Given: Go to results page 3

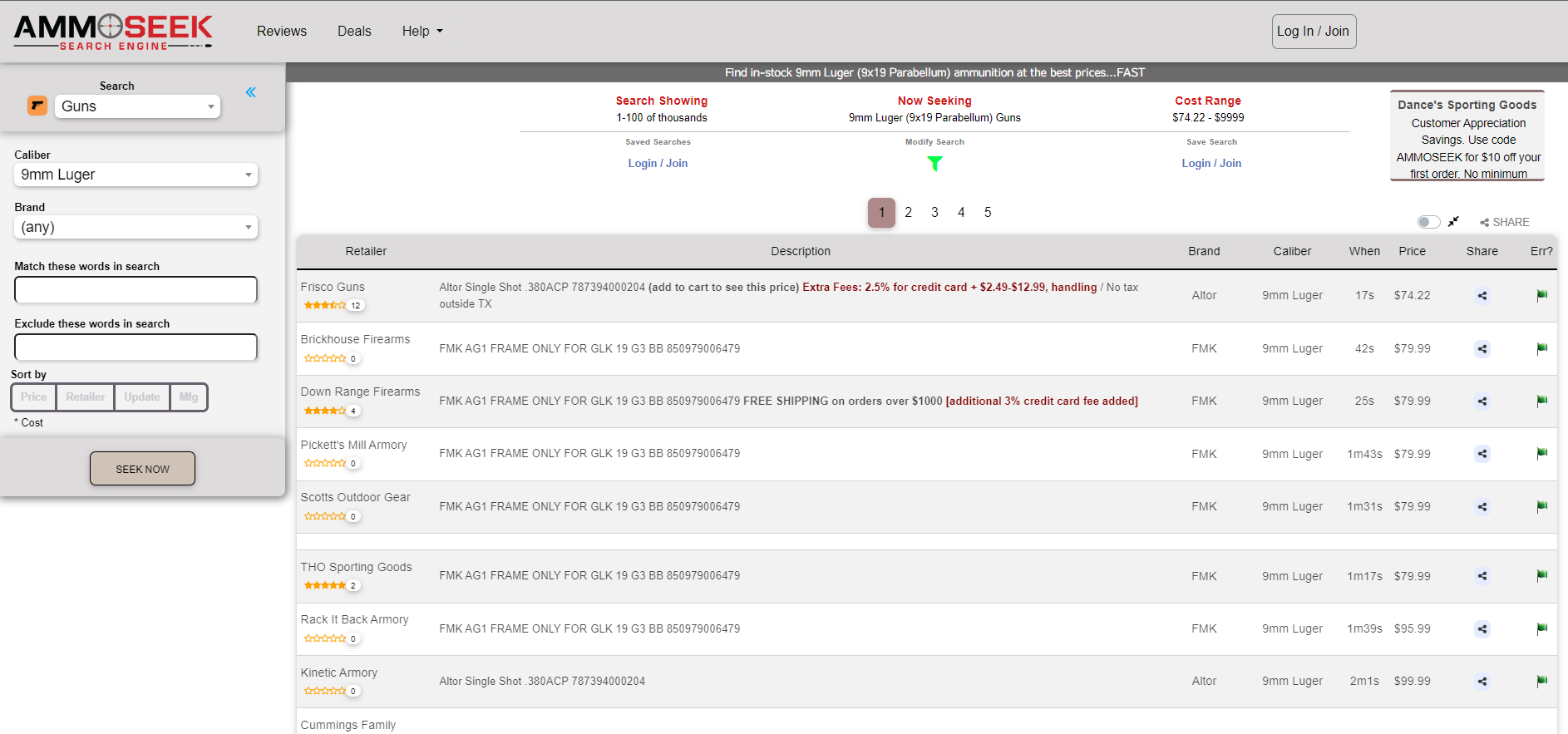Looking at the screenshot, I should 934,213.
